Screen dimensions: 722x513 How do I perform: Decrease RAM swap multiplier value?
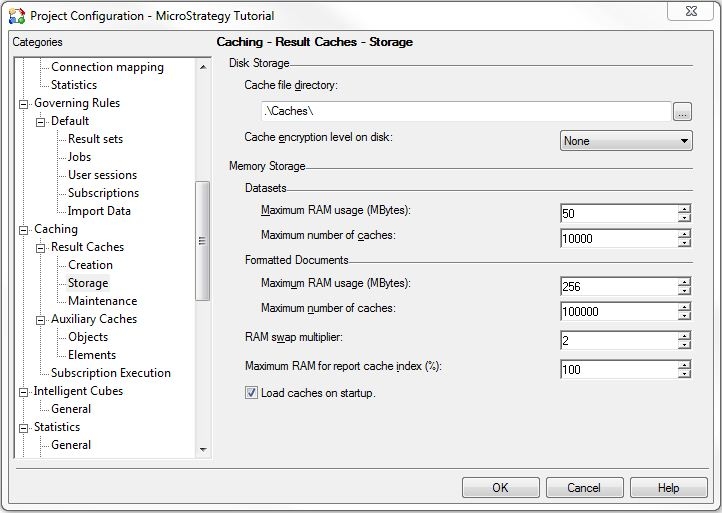[x=684, y=345]
